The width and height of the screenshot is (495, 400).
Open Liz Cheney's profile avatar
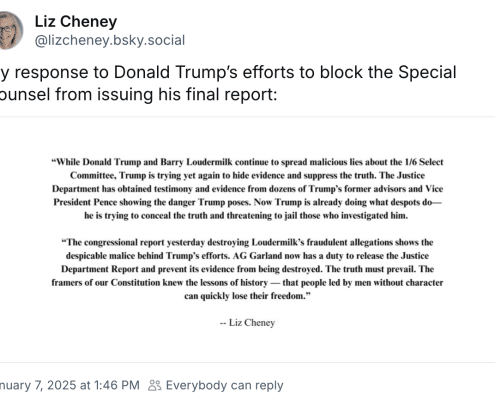click(x=10, y=30)
